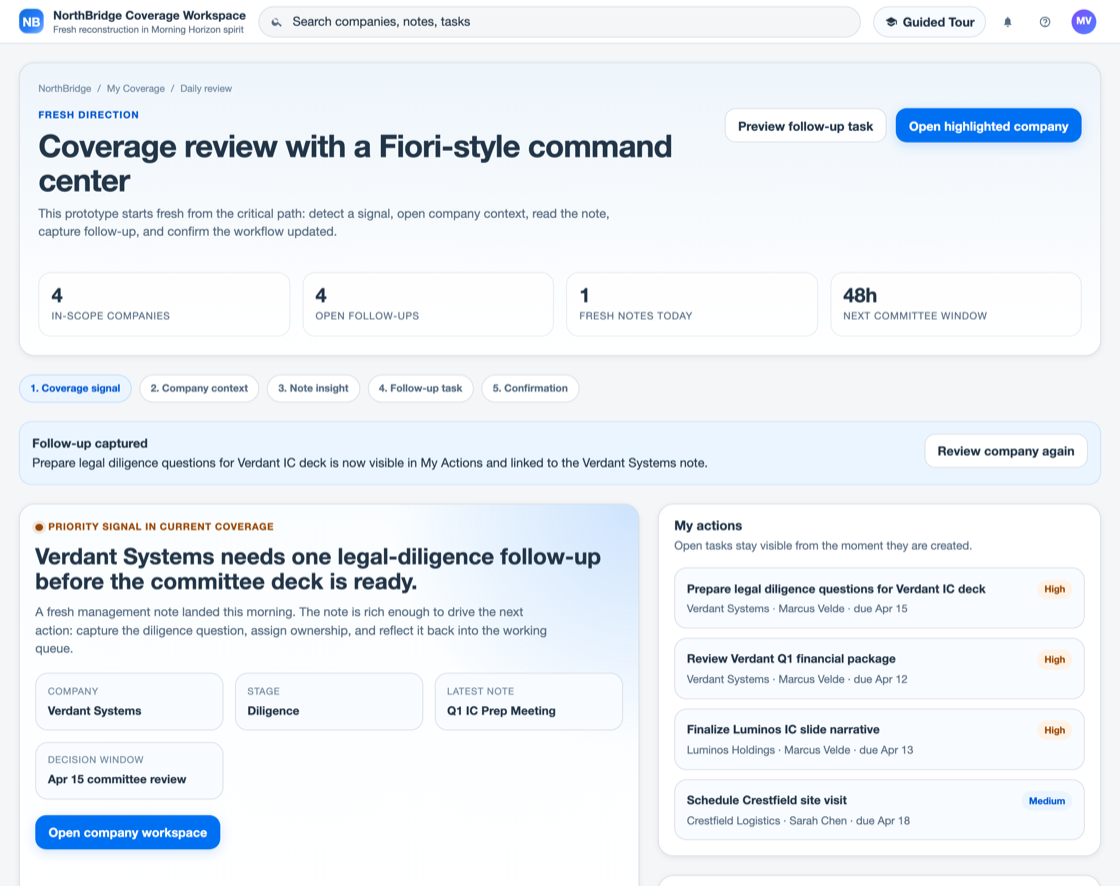Click High badge on Review Verdant Q1 task
This screenshot has width=1120, height=886.
click(x=1054, y=659)
